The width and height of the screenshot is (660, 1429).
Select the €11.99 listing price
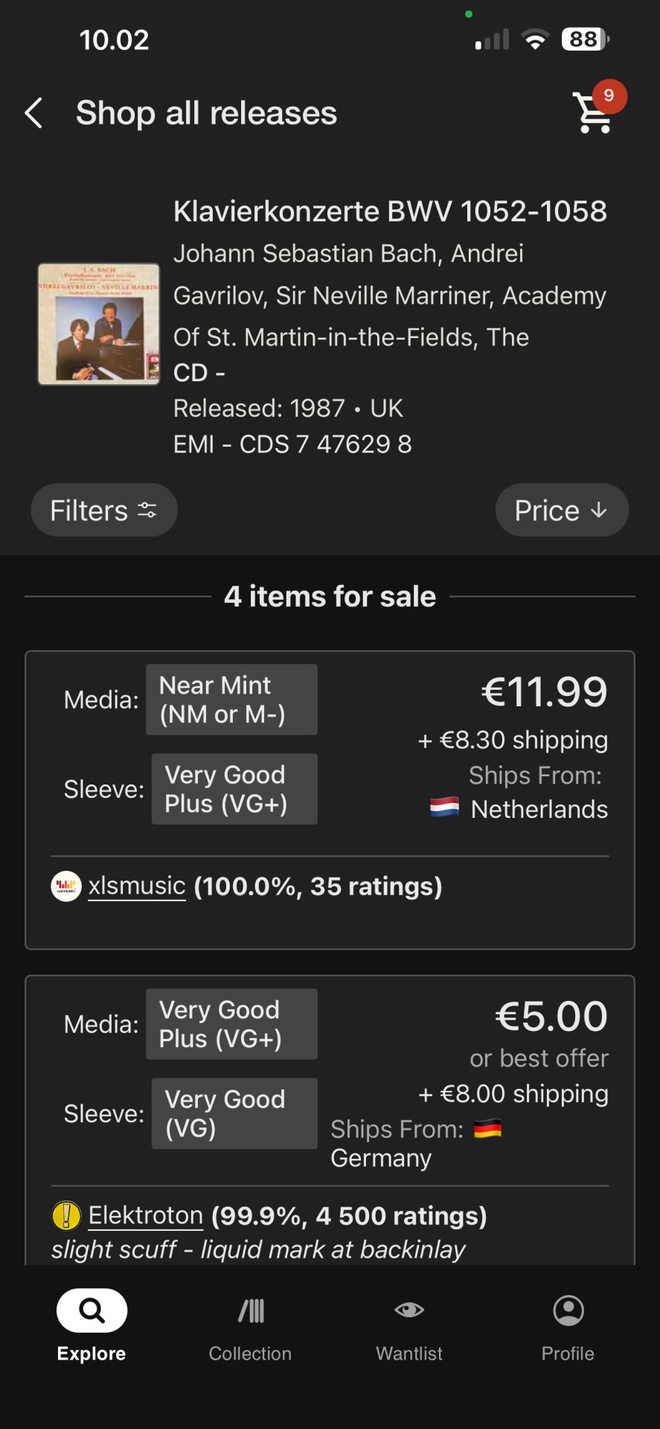(544, 692)
